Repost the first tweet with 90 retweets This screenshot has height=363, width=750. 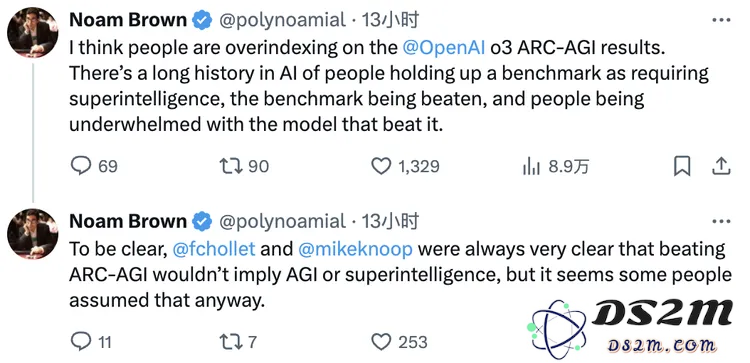[243, 166]
